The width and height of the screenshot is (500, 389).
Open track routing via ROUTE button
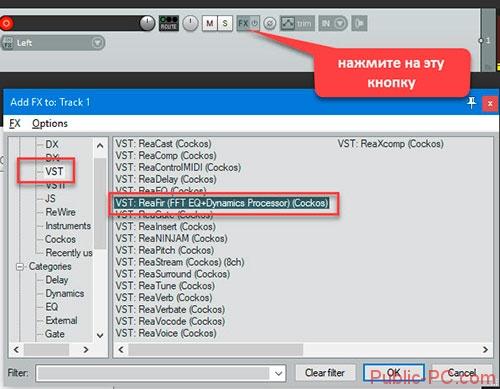[169, 23]
